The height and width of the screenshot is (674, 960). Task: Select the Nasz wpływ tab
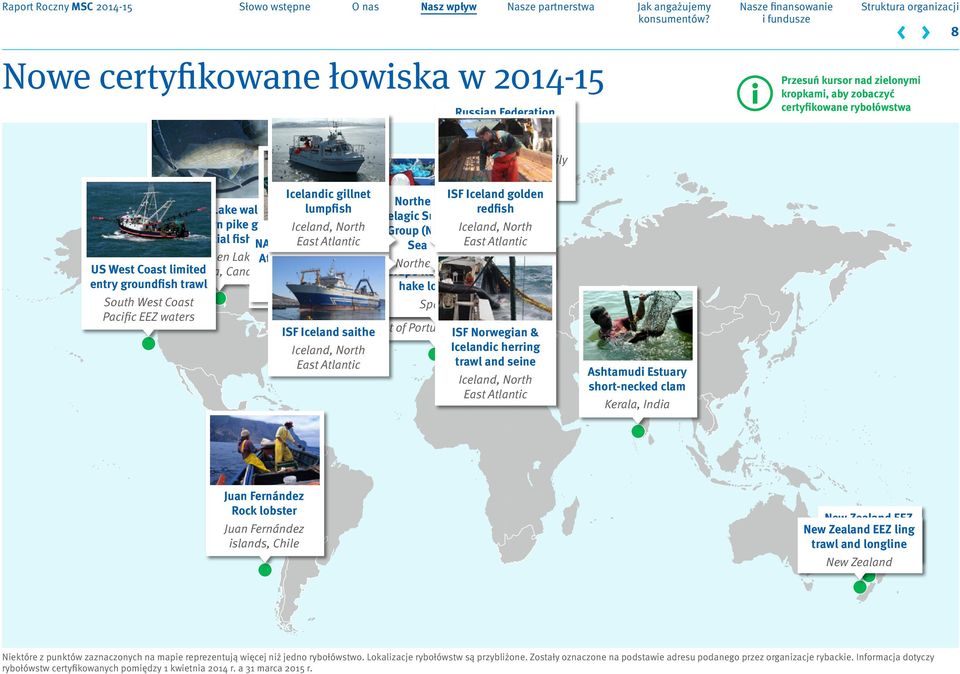coord(449,7)
